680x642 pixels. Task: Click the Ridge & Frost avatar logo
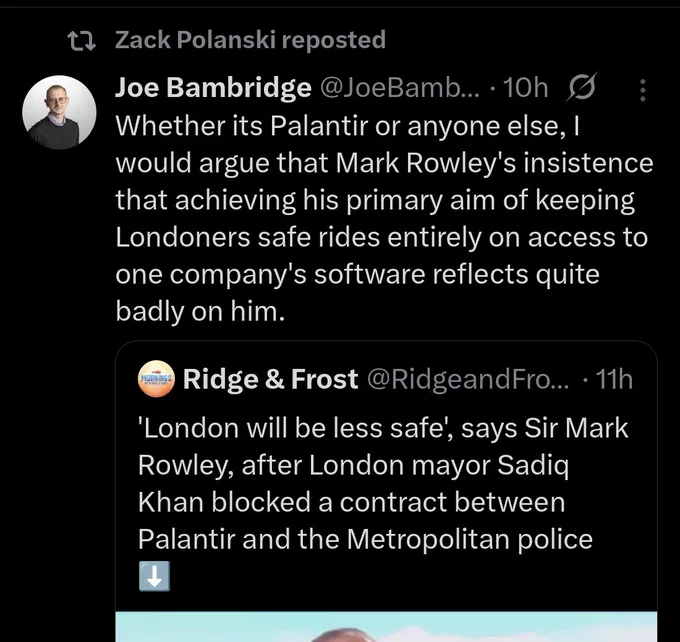pyautogui.click(x=156, y=379)
